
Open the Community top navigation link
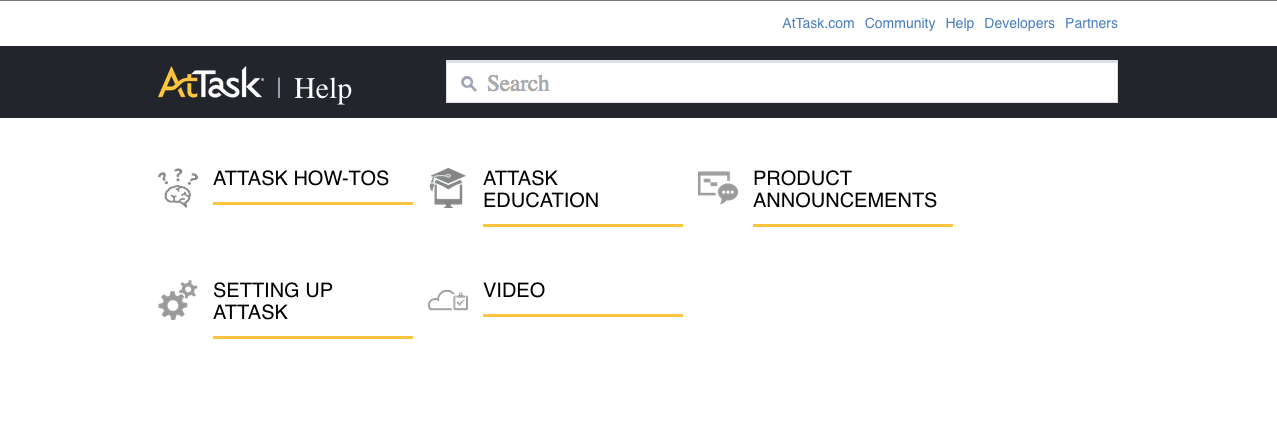[x=900, y=23]
